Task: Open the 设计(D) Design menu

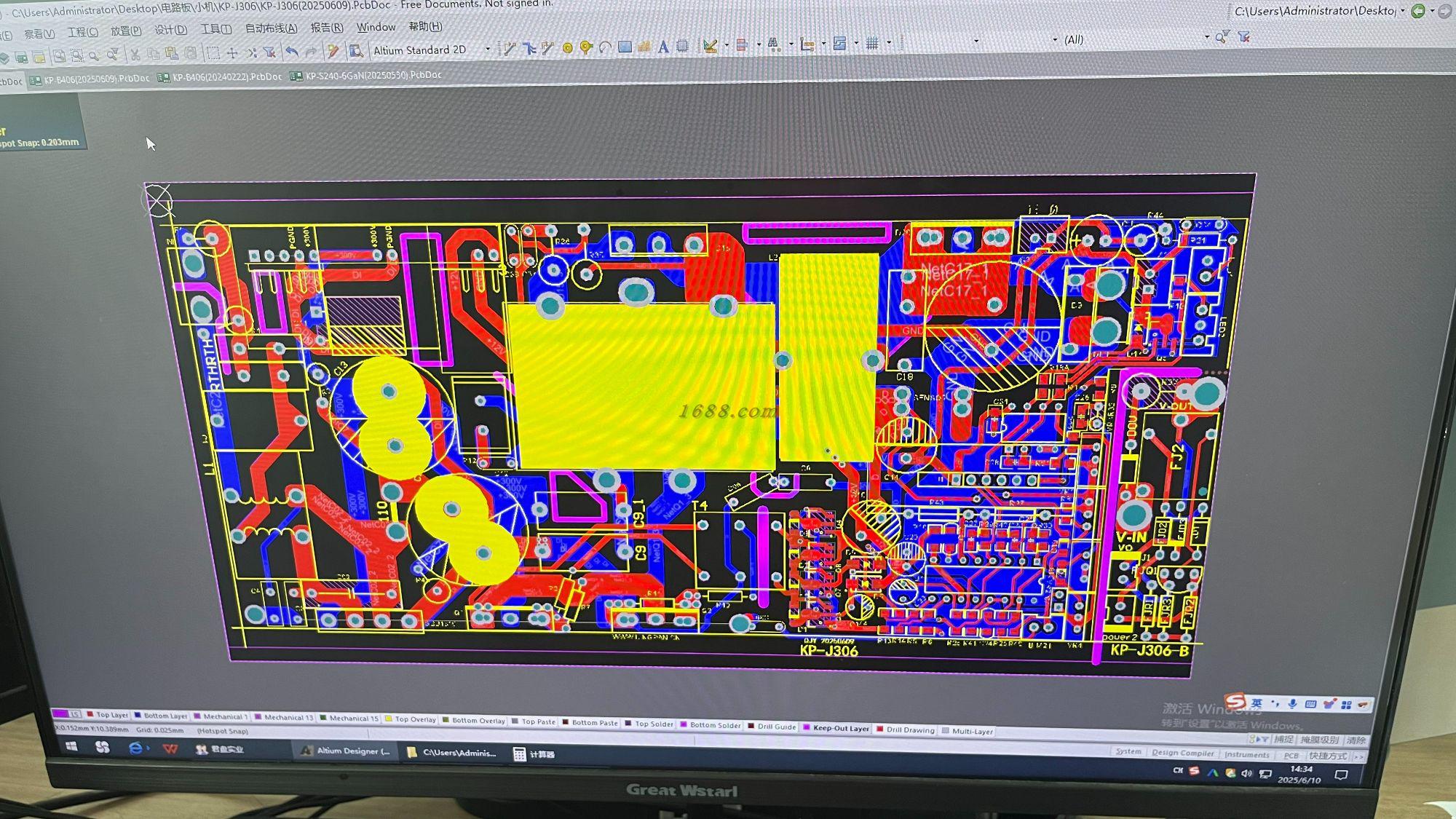Action: click(x=170, y=30)
